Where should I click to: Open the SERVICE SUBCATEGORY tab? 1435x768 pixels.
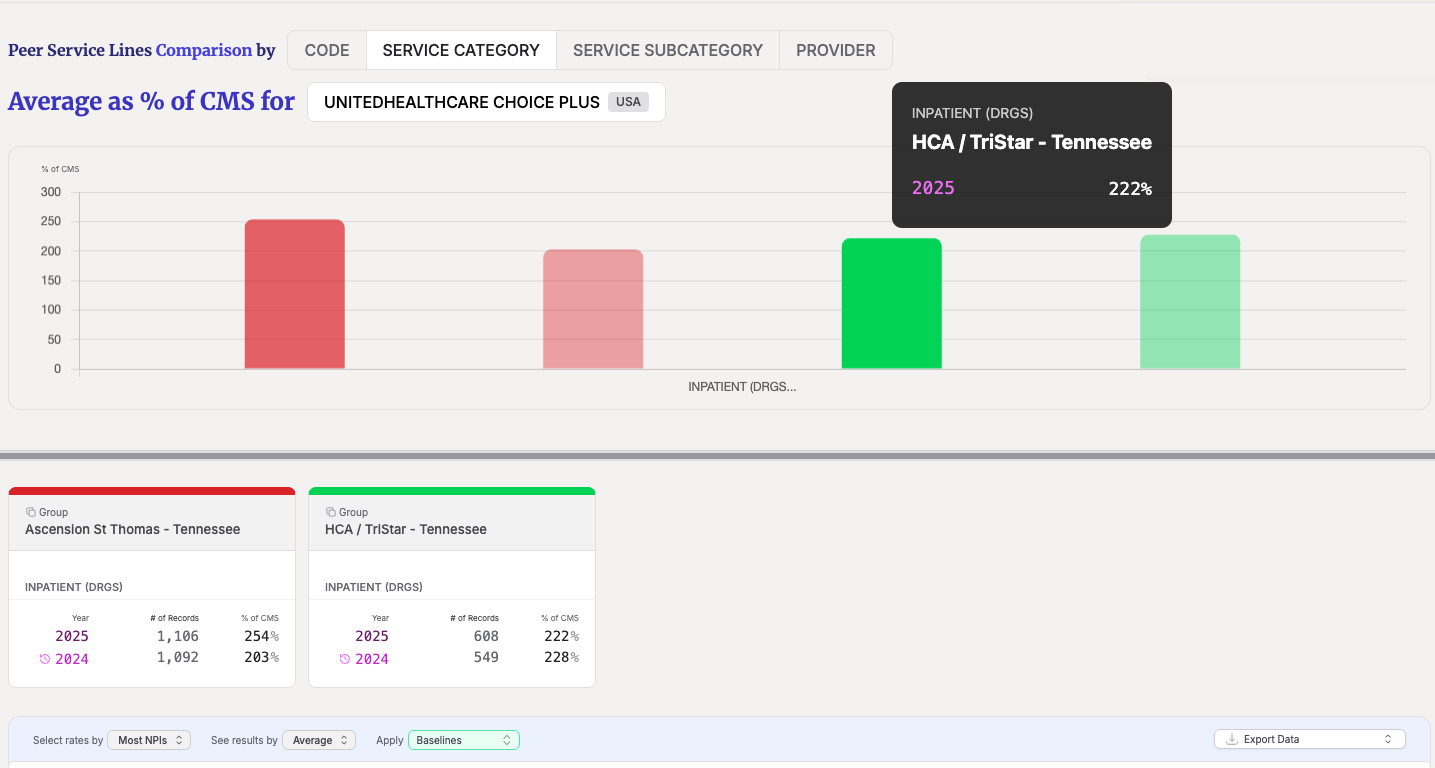coord(668,50)
